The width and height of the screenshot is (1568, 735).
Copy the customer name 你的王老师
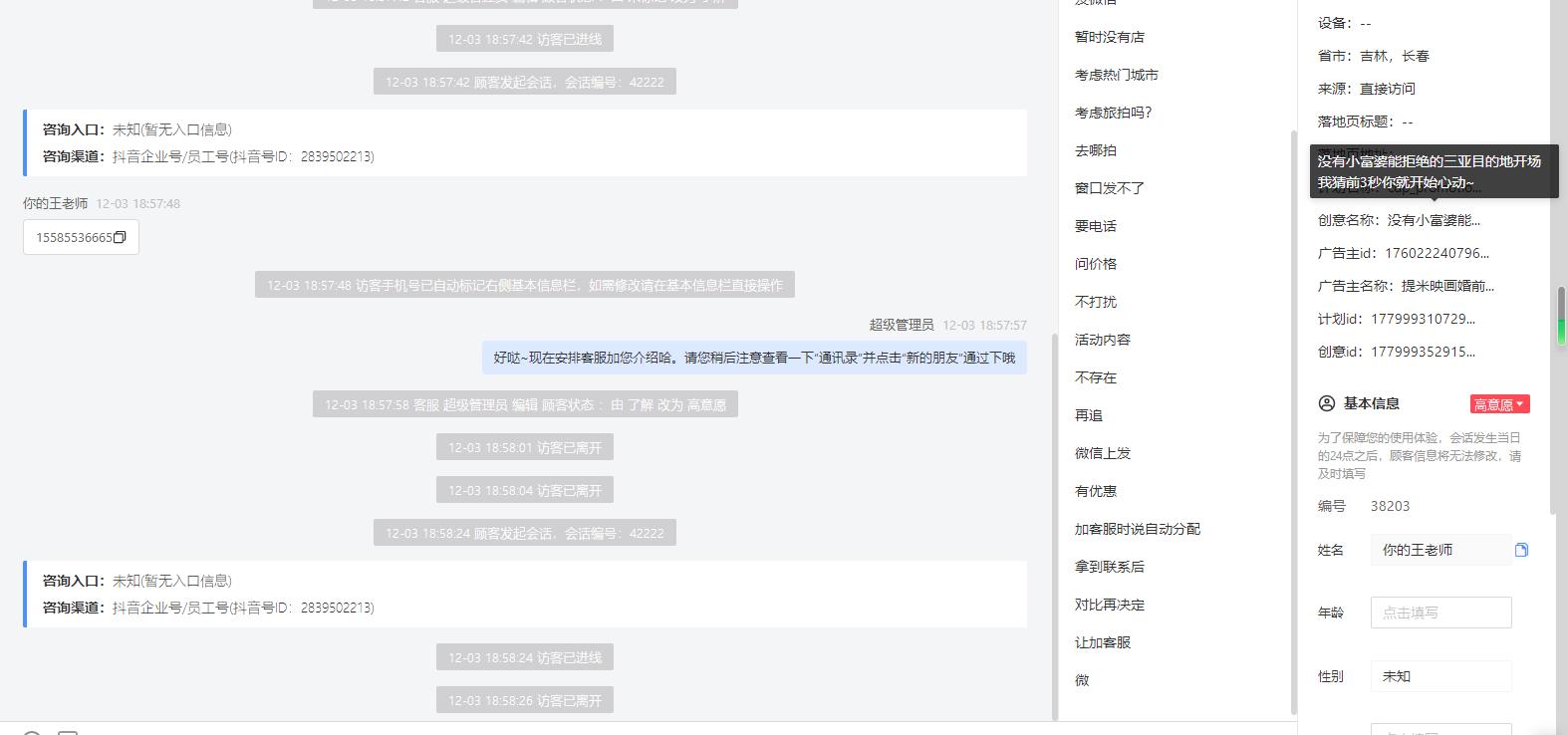coord(1521,550)
